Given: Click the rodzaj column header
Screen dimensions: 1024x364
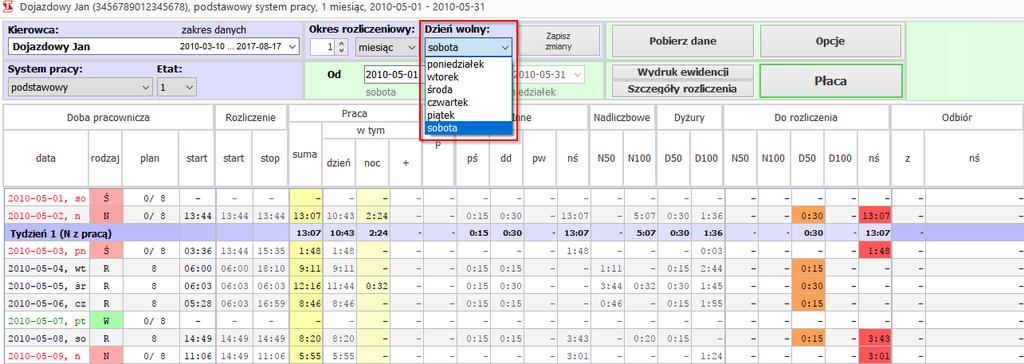Looking at the screenshot, I should pos(105,158).
